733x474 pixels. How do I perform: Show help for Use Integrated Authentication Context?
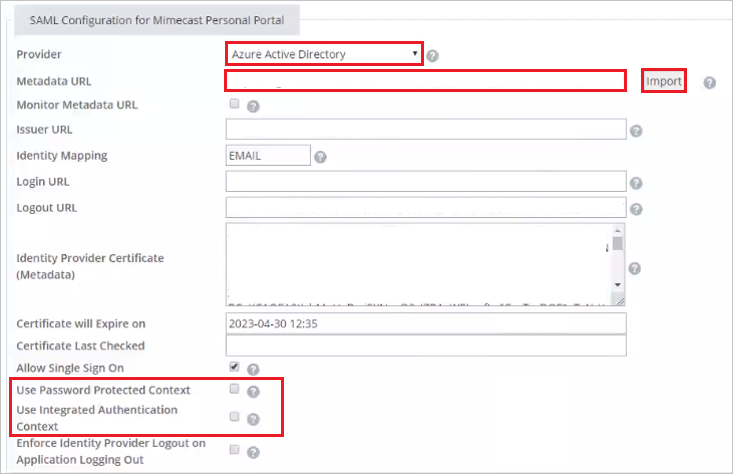tap(253, 419)
